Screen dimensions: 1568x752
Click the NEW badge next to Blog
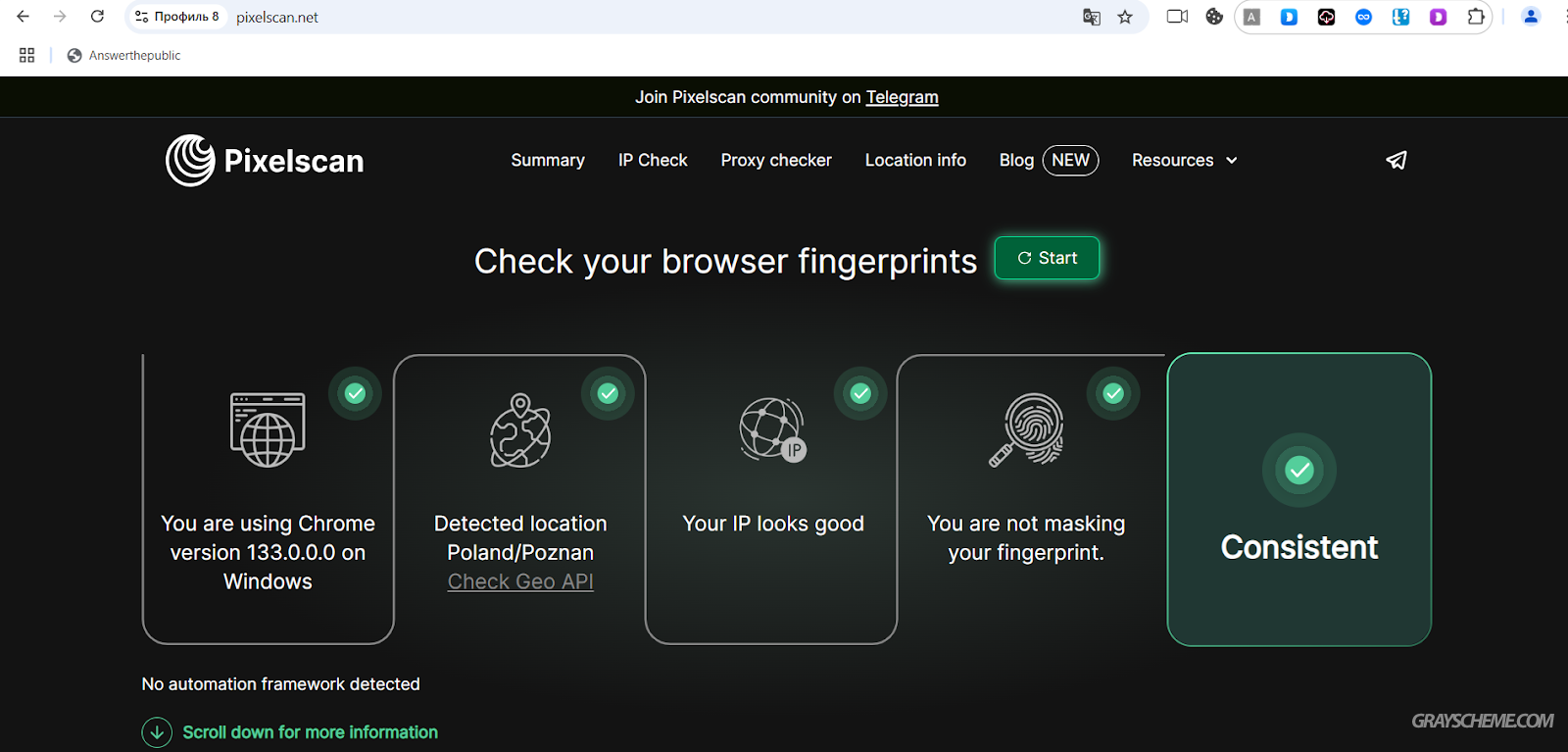(1070, 160)
